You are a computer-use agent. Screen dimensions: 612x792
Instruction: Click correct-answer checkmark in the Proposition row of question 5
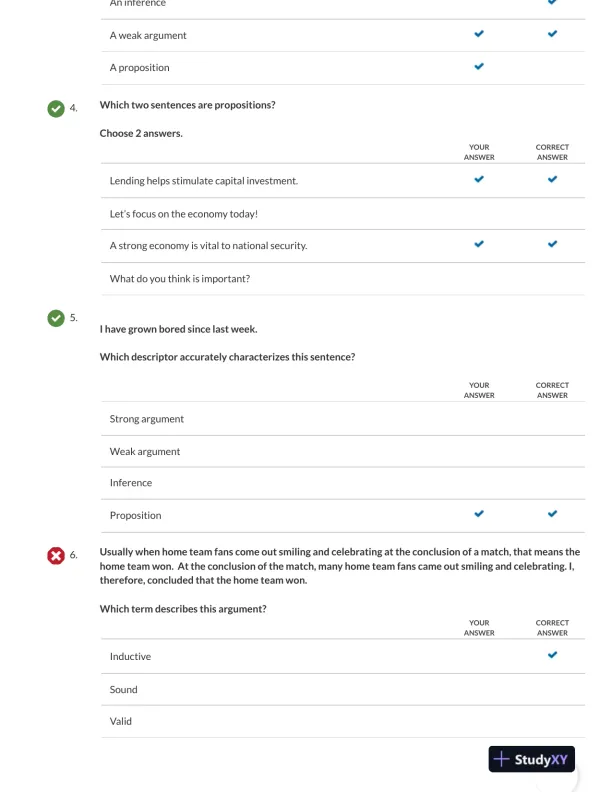(x=552, y=515)
